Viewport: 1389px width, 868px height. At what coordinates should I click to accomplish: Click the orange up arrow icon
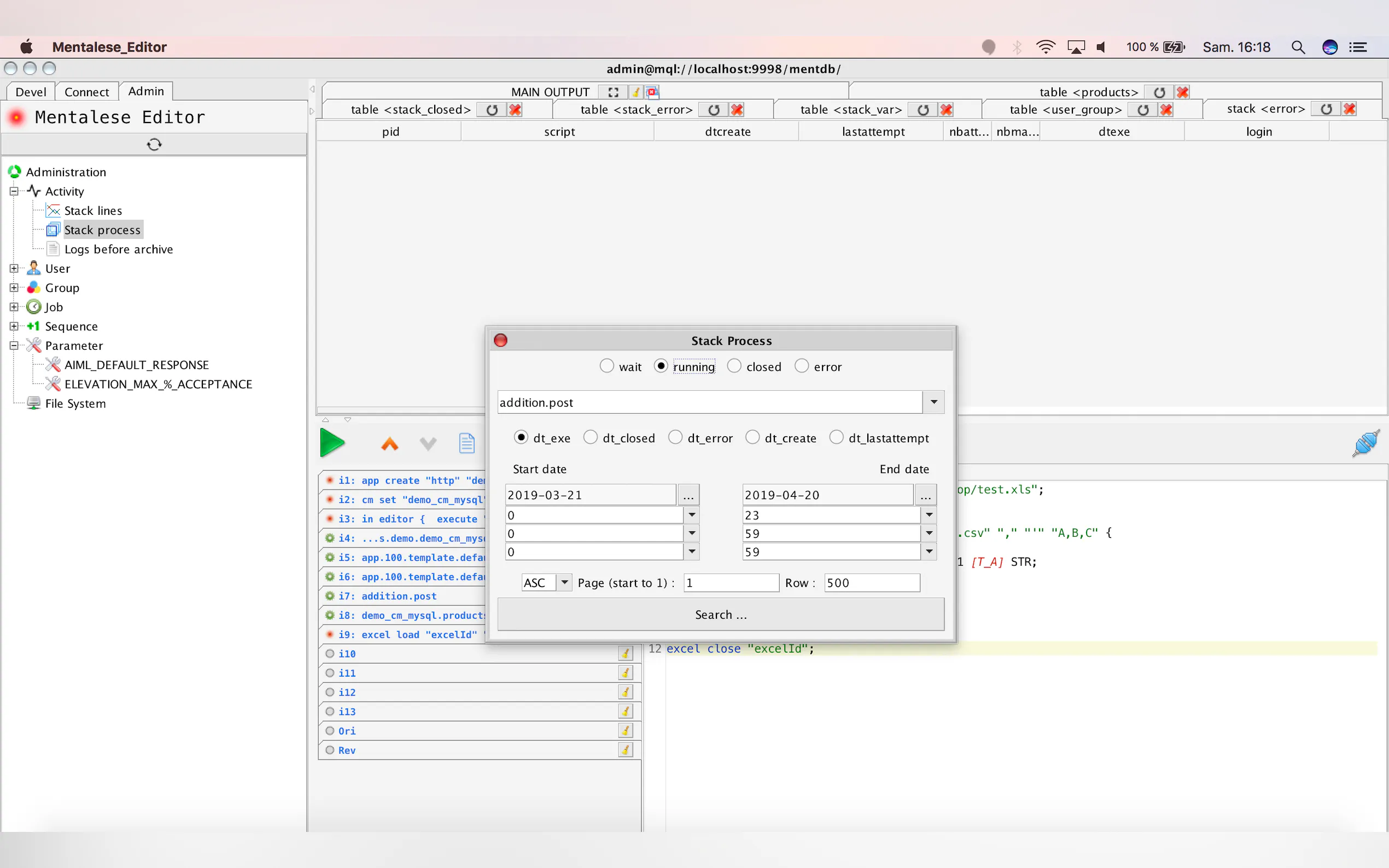point(389,444)
